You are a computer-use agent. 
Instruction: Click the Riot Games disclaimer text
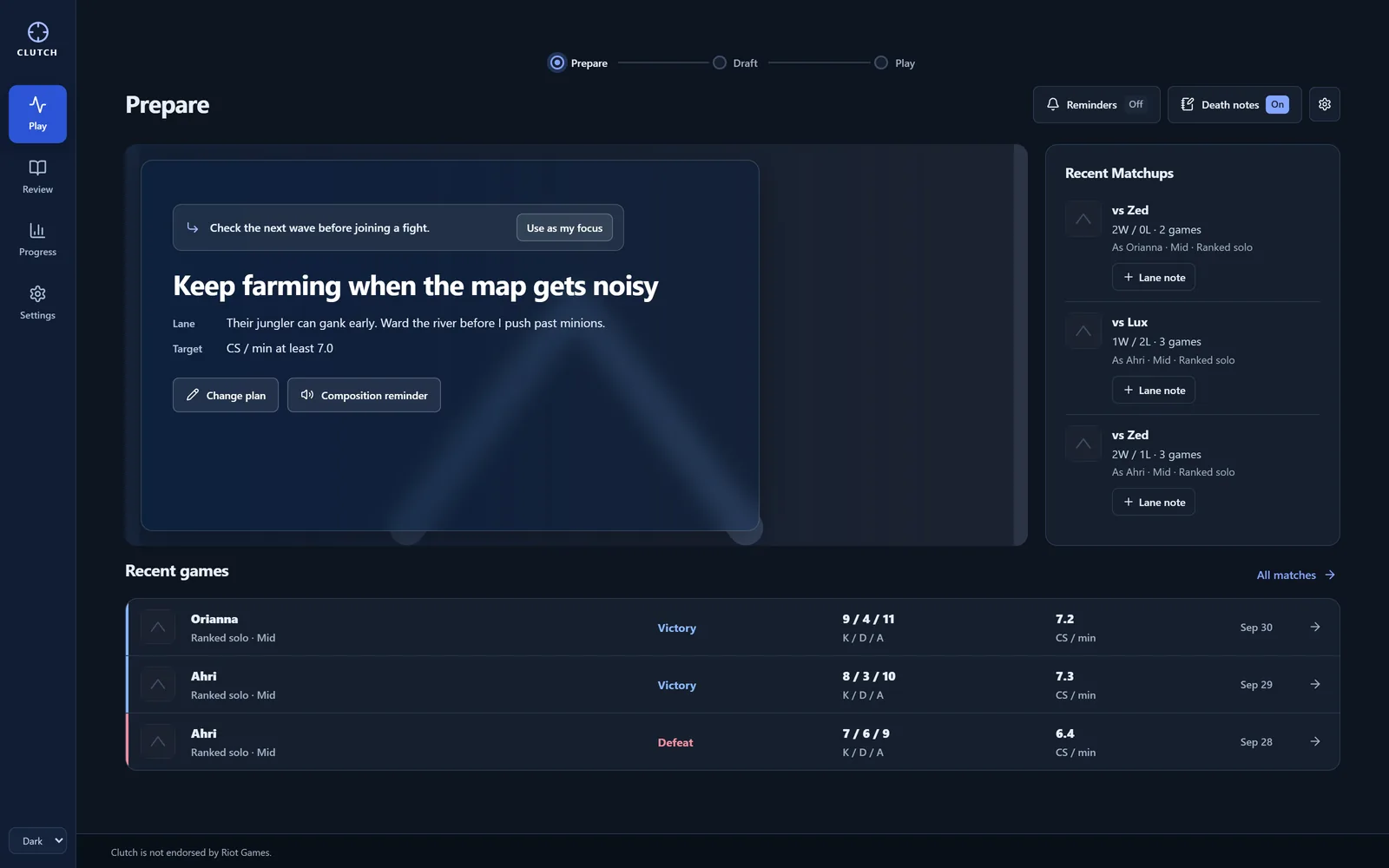(191, 852)
